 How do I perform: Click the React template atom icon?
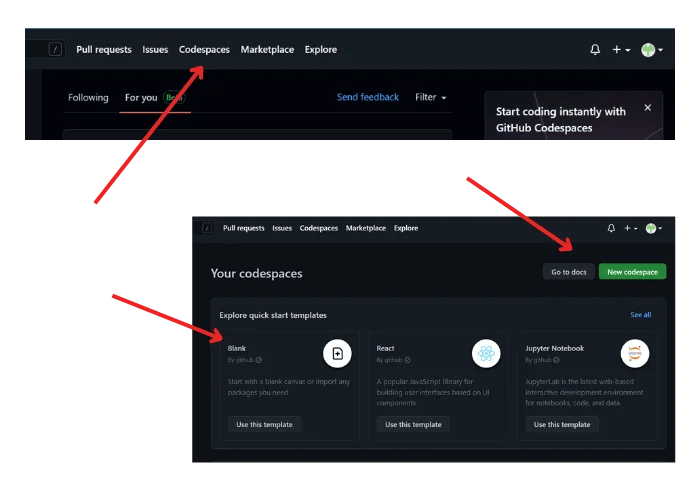tap(486, 354)
